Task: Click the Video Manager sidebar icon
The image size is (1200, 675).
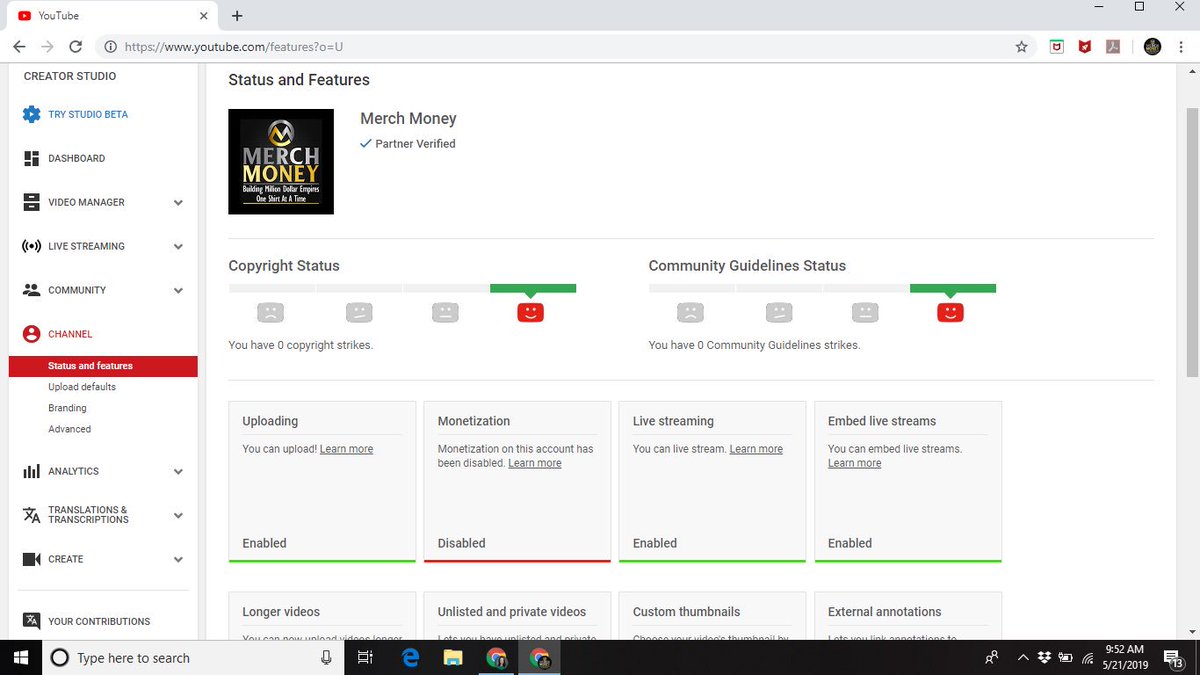Action: [x=31, y=202]
